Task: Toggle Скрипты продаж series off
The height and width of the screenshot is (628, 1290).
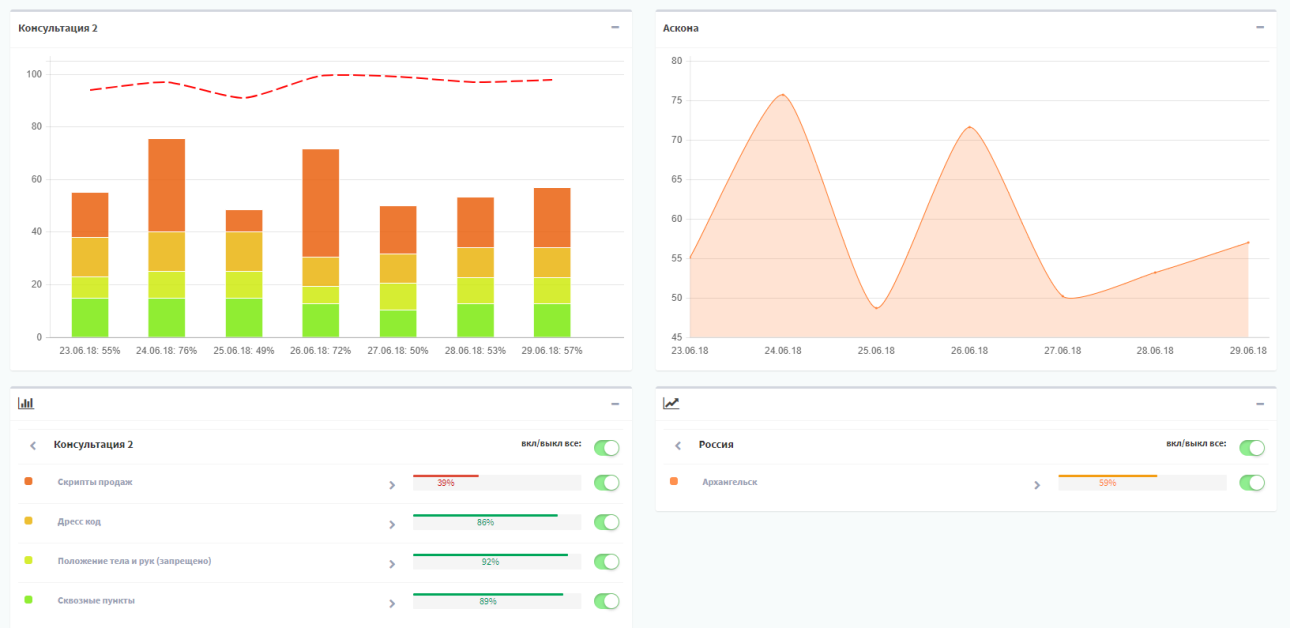Action: coord(607,483)
